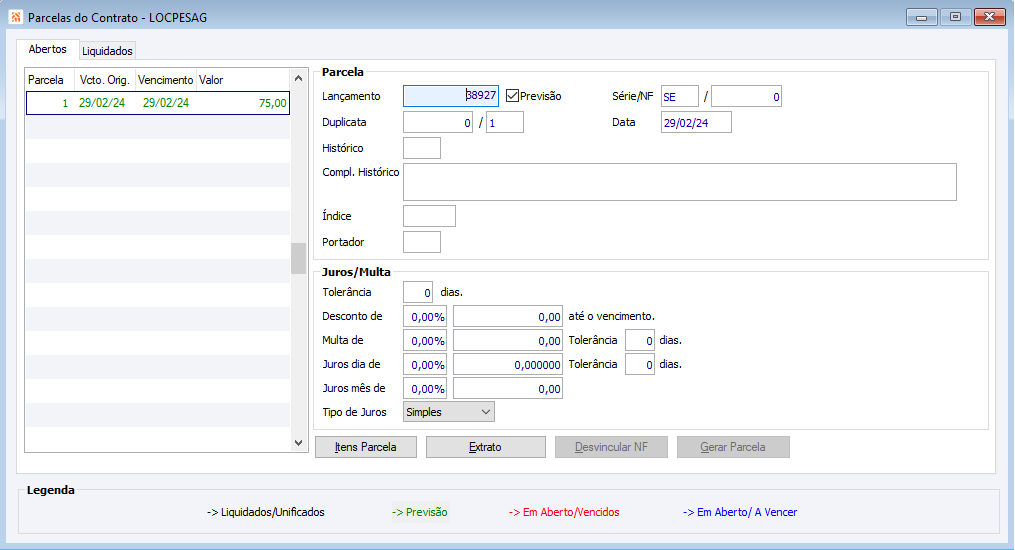Click the Histórico code field
Image resolution: width=1015 pixels, height=550 pixels.
(x=422, y=148)
